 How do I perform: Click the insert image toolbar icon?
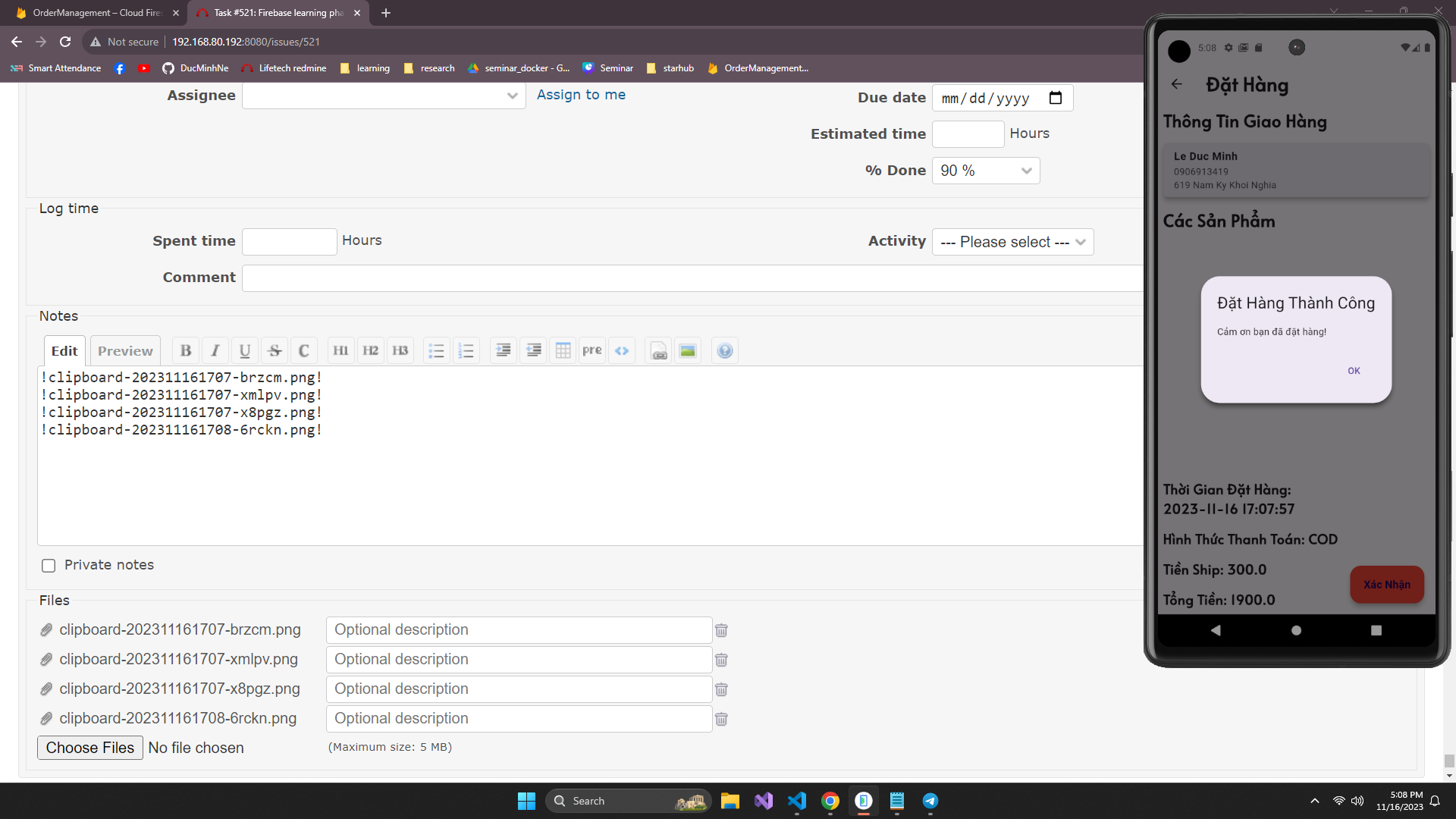click(x=688, y=350)
